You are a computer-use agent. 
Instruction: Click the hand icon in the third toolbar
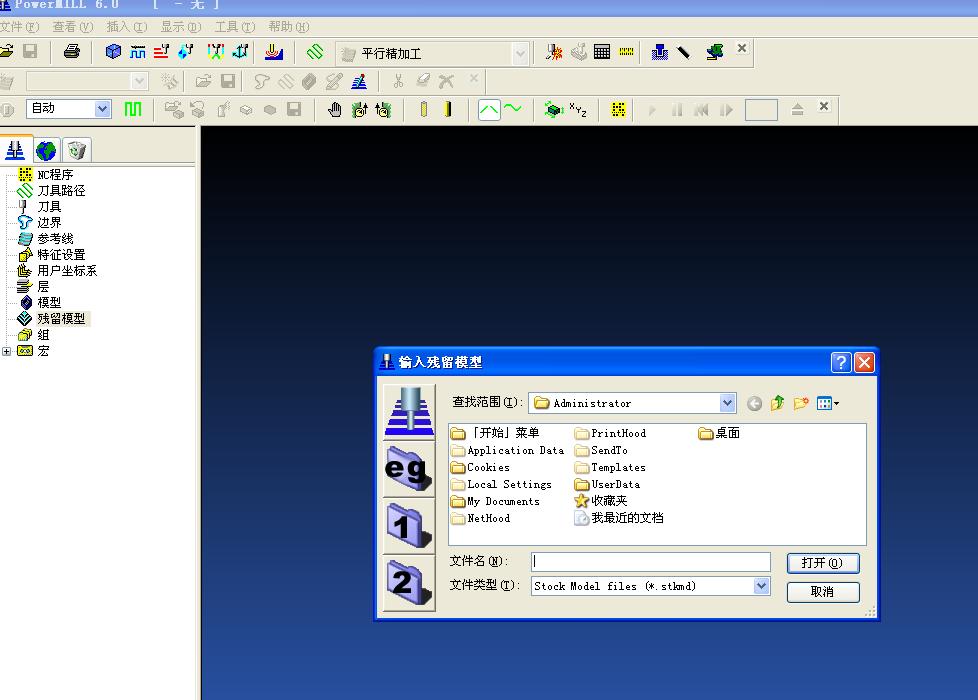(335, 110)
